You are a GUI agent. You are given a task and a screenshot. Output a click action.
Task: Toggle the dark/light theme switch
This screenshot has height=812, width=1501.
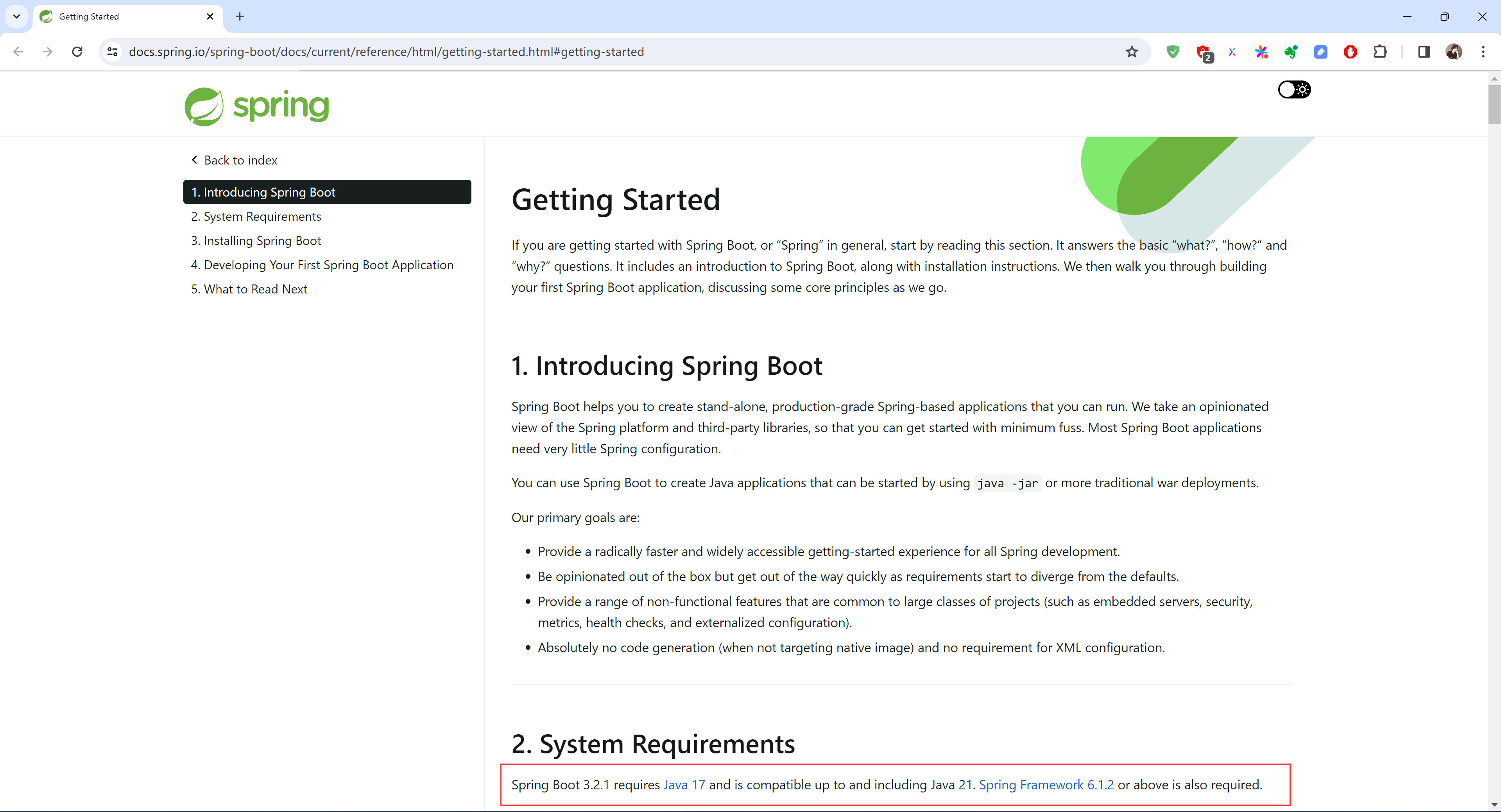coord(1294,90)
